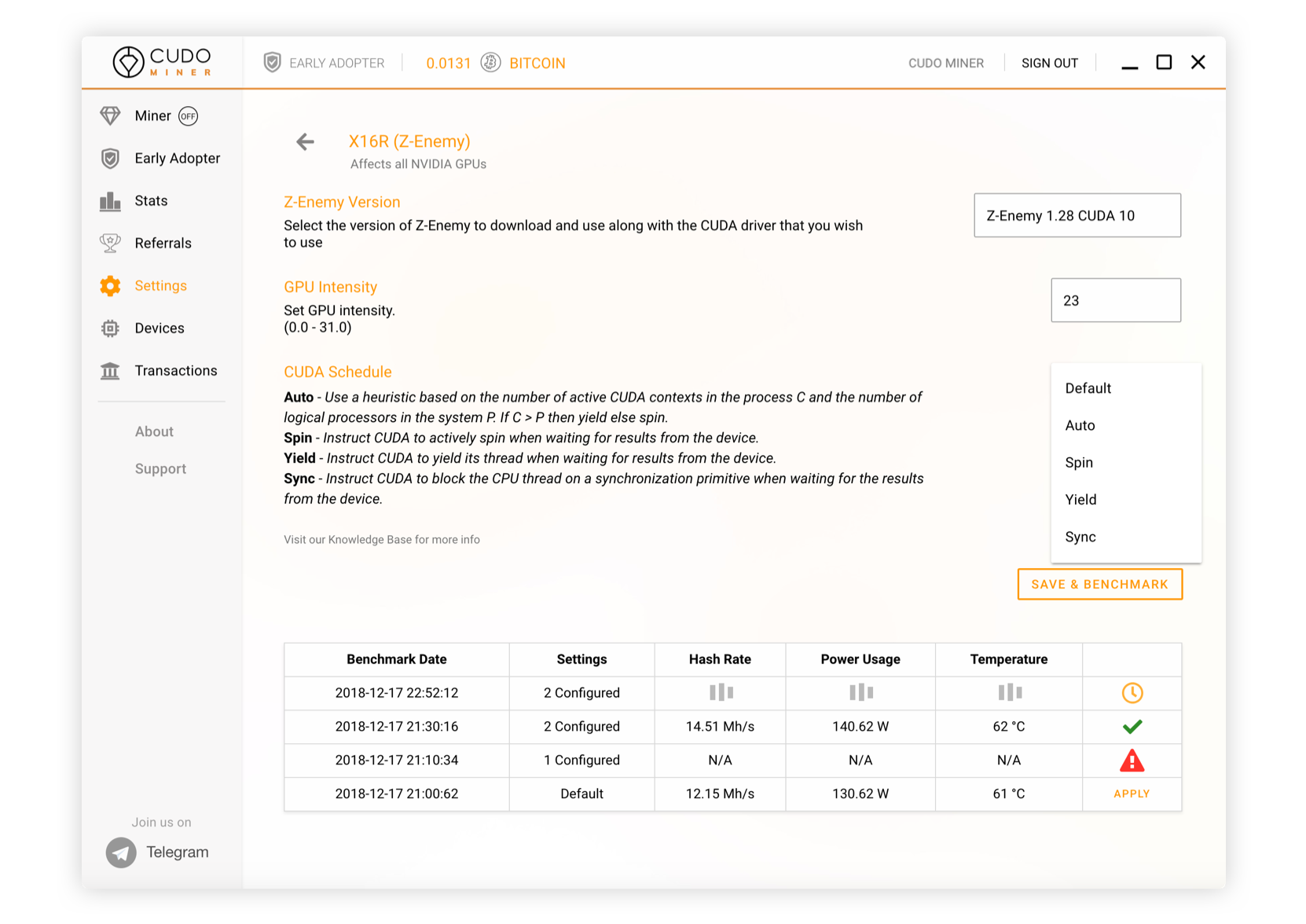This screenshot has height=924, width=1306.
Task: Open the Miner sidebar page
Action: tap(152, 116)
